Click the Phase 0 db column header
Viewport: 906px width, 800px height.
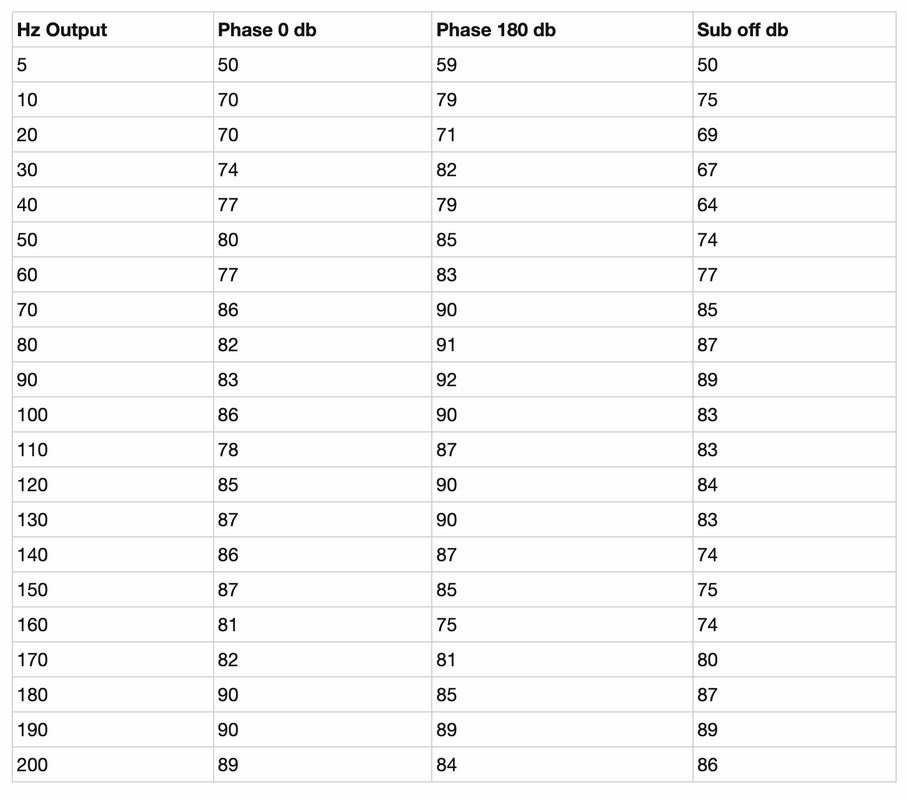pyautogui.click(x=322, y=29)
